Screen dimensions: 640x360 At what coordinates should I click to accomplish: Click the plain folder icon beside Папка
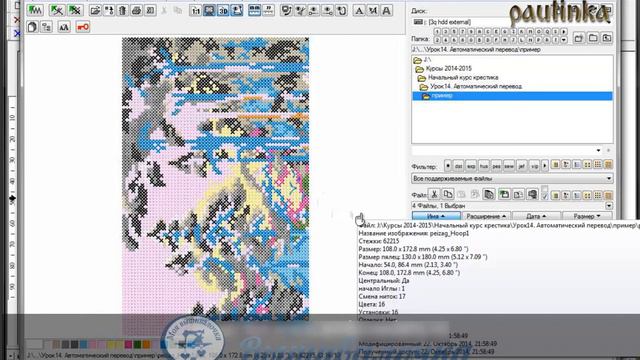pos(593,38)
